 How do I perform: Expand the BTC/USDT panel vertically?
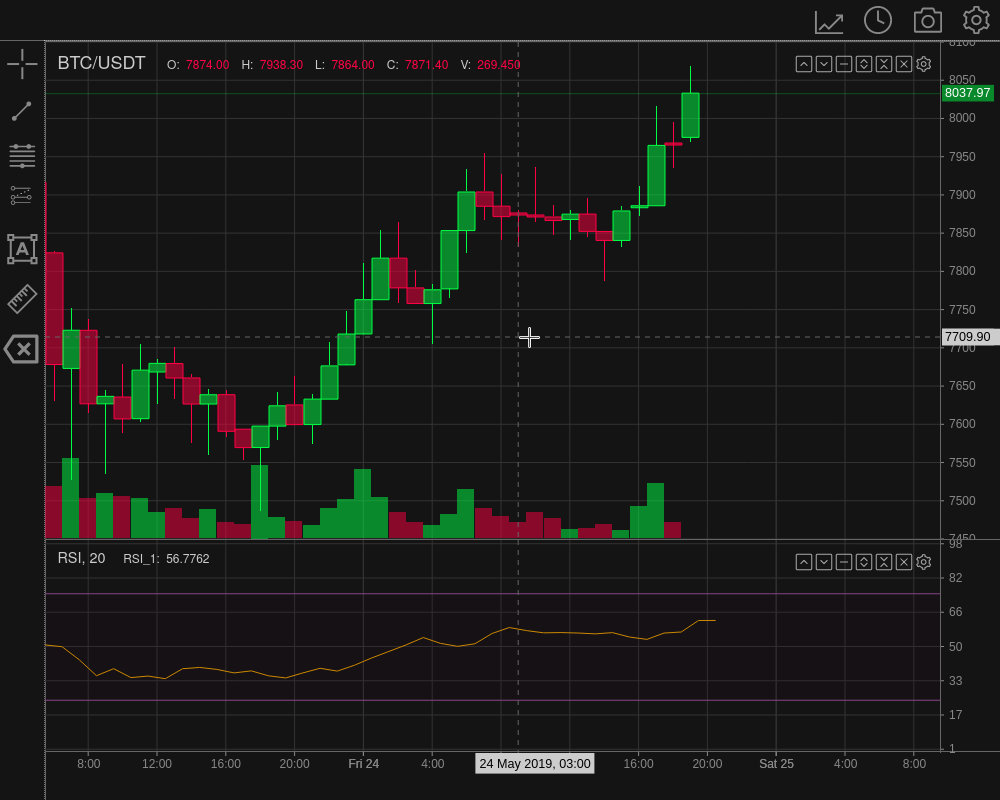(x=864, y=64)
